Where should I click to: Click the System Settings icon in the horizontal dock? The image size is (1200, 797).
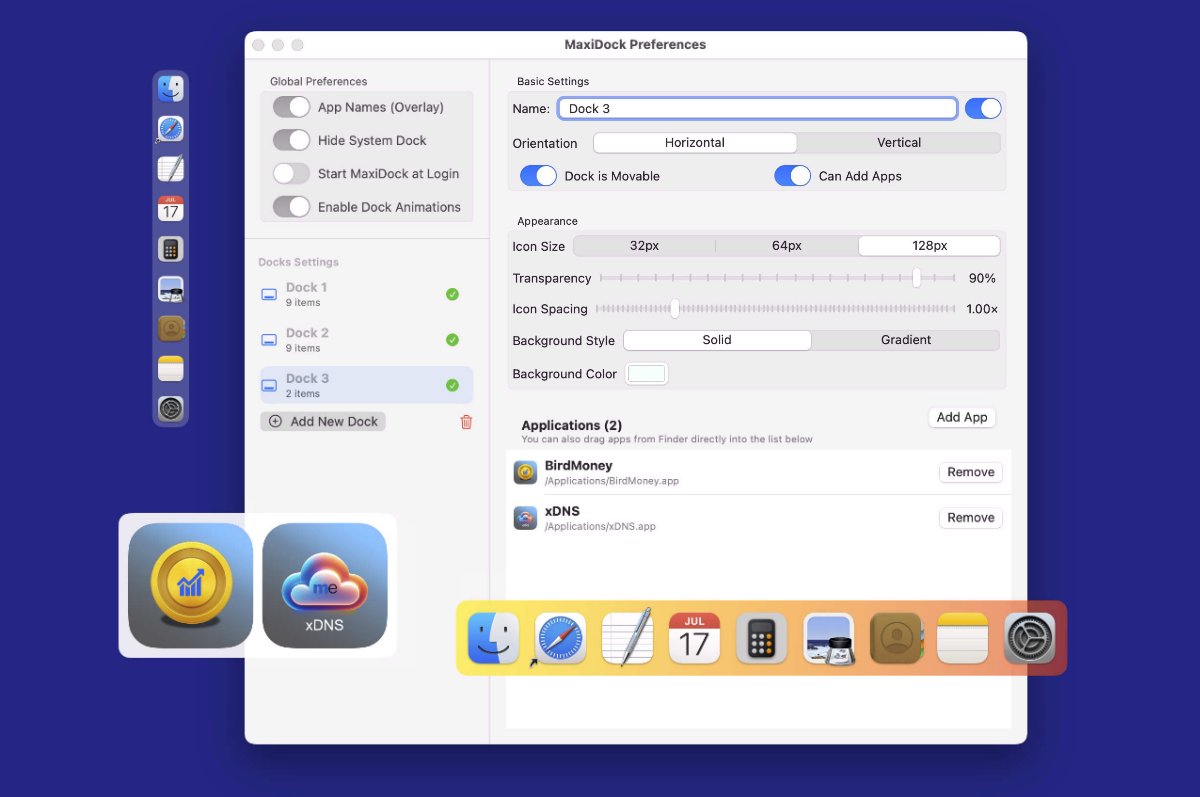(1030, 637)
